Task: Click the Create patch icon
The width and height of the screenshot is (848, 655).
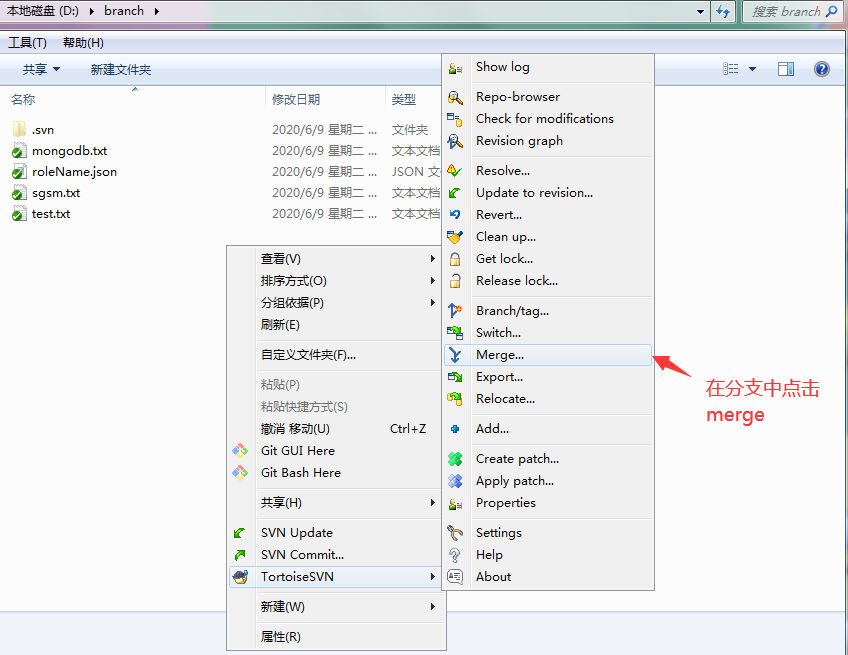Action: [455, 459]
